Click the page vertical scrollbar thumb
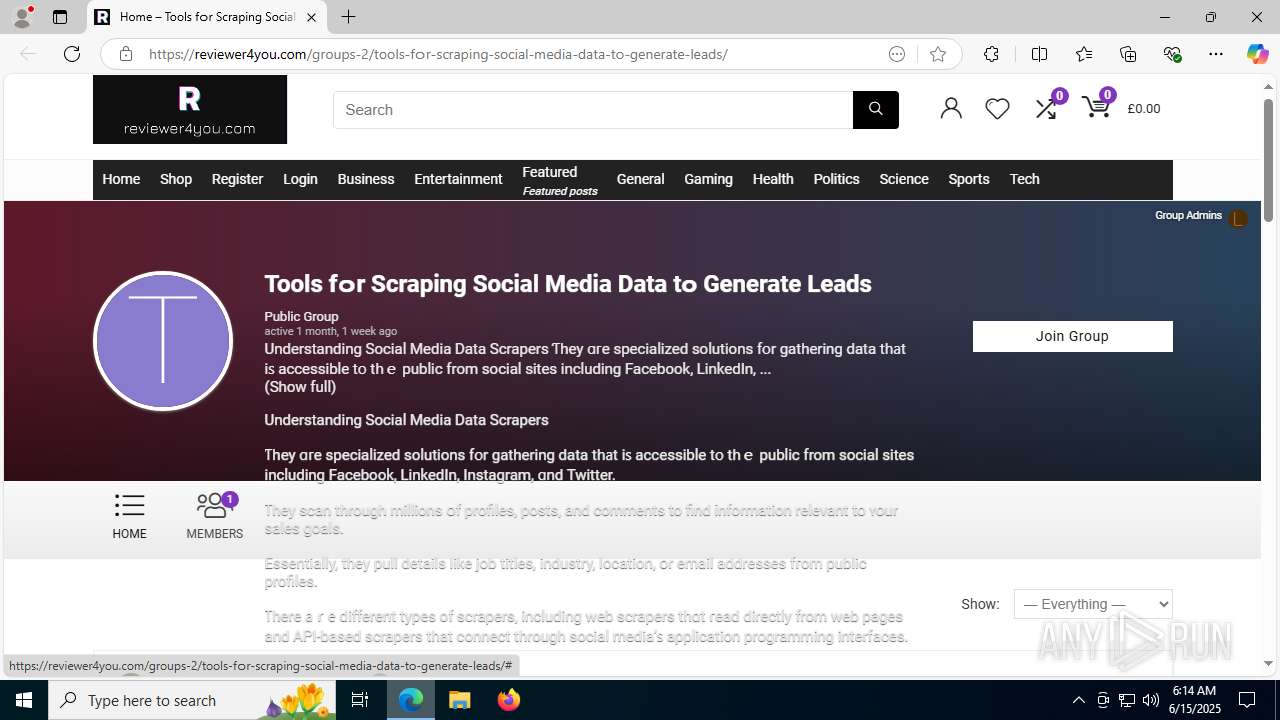Screen dimensions: 1280x720 tap(1268, 160)
